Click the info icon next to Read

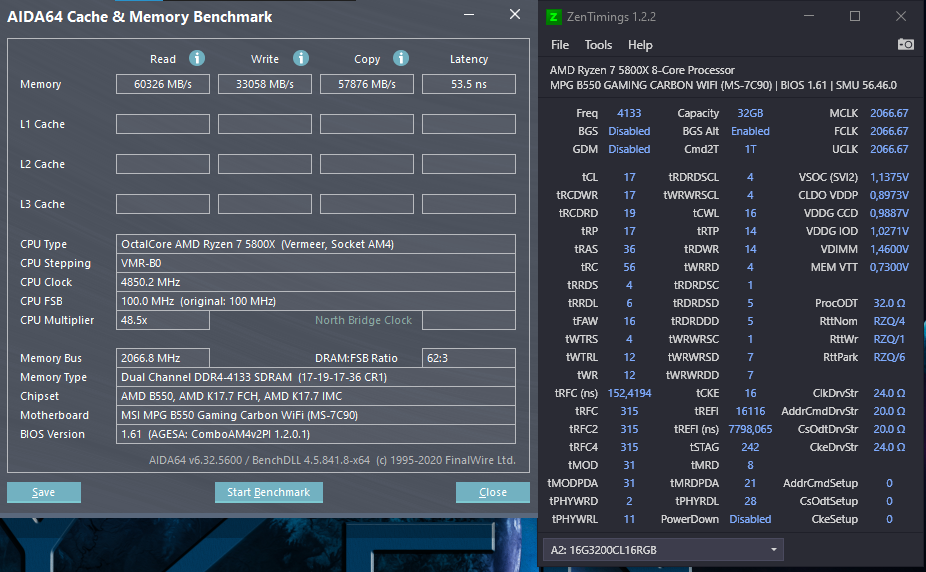197,58
